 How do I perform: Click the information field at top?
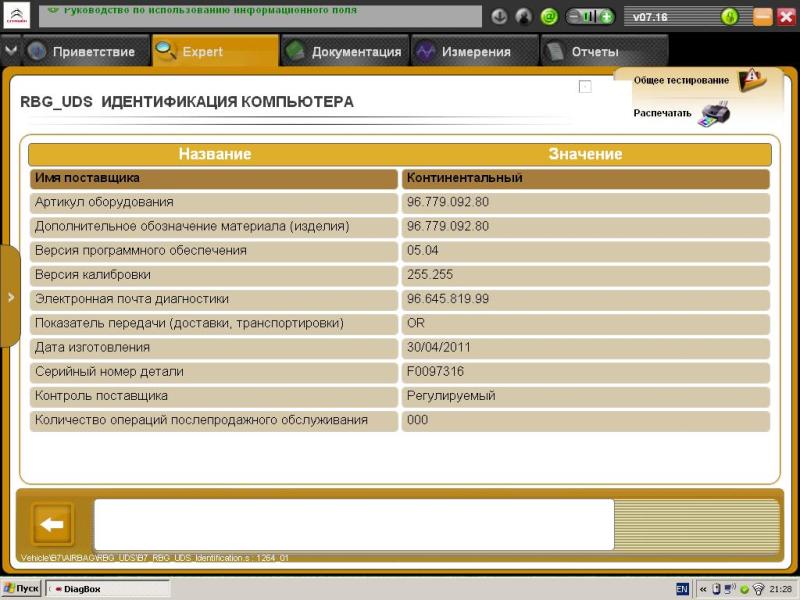click(x=260, y=16)
